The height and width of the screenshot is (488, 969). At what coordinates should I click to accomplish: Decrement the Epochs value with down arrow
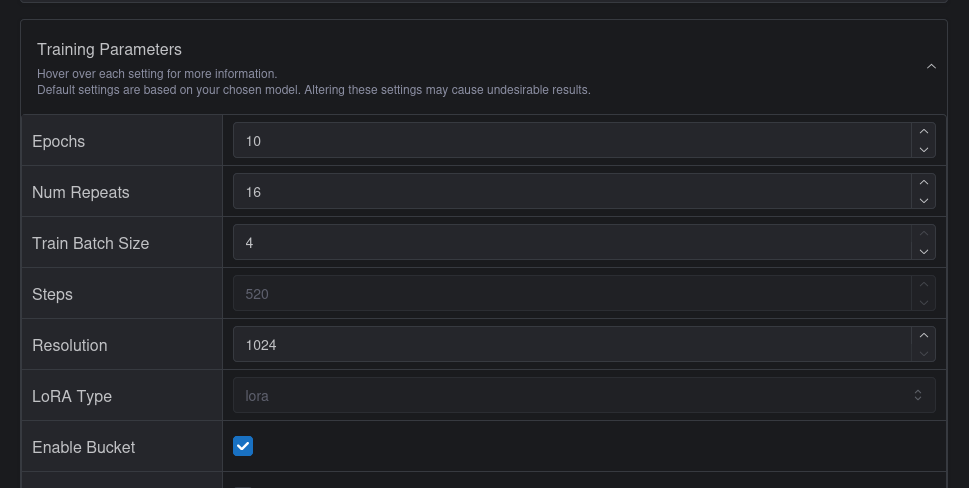924,150
